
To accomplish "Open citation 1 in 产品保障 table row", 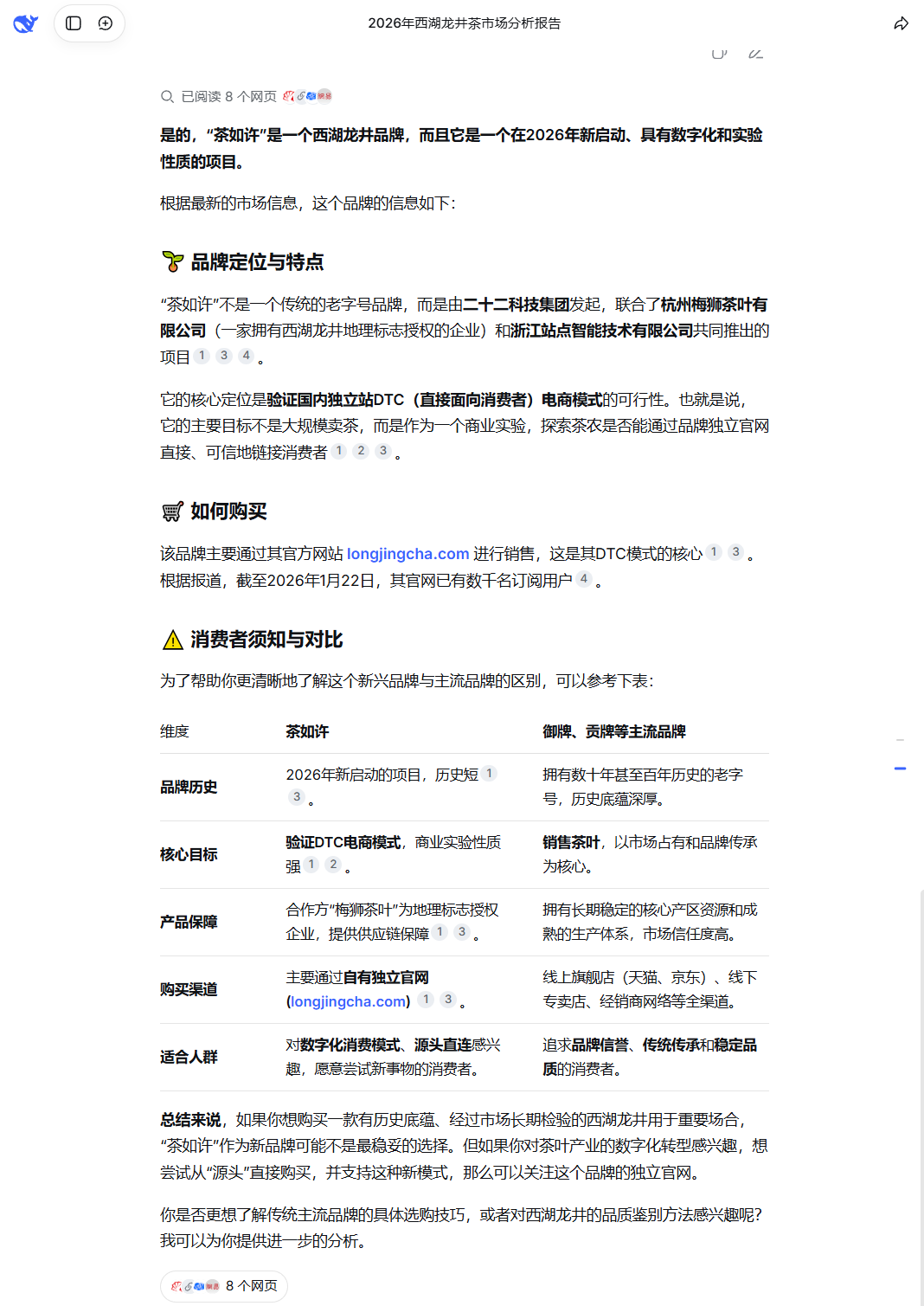I will (440, 932).
